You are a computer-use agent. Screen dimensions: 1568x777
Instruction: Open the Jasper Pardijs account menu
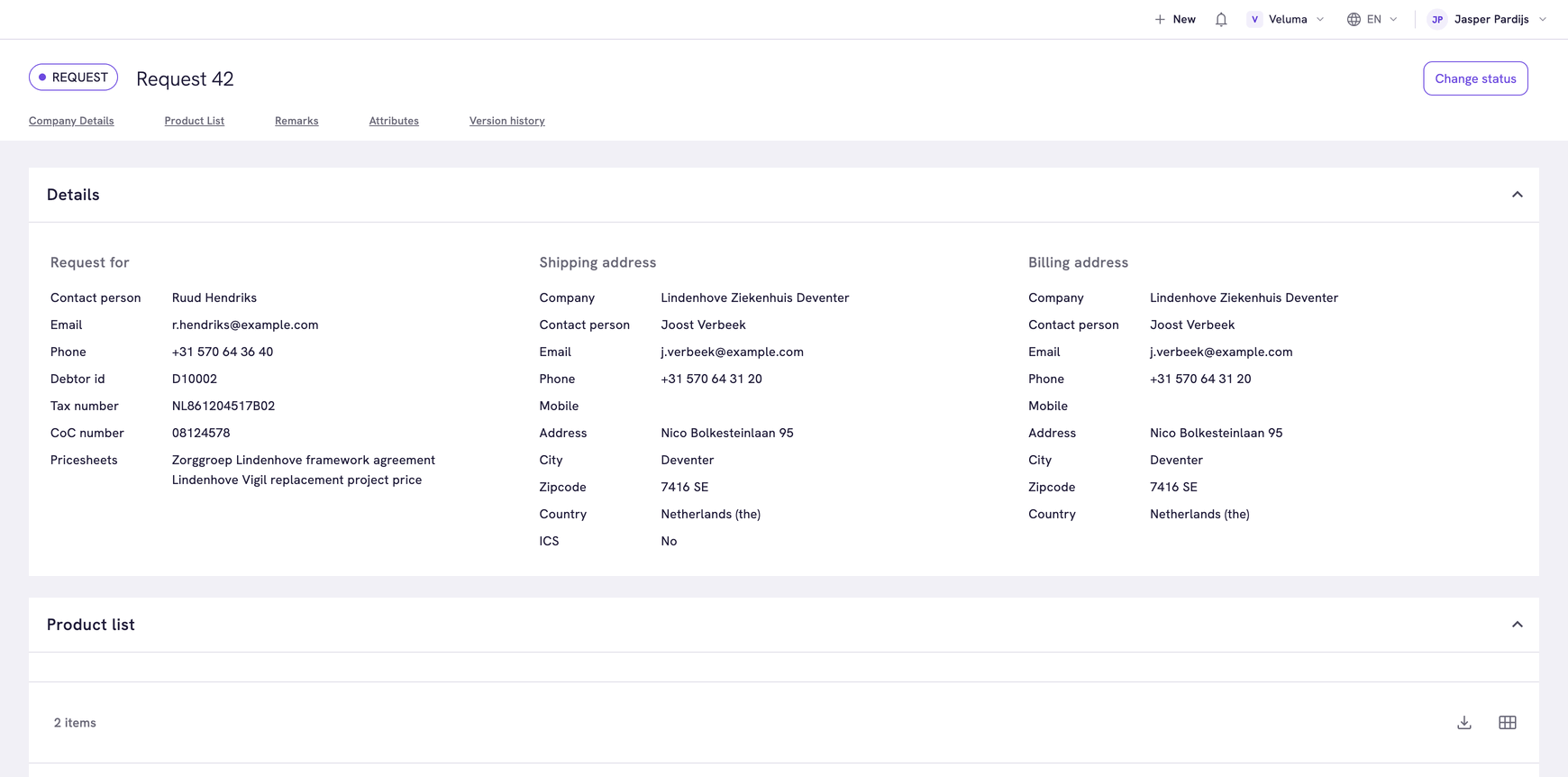coord(1488,19)
